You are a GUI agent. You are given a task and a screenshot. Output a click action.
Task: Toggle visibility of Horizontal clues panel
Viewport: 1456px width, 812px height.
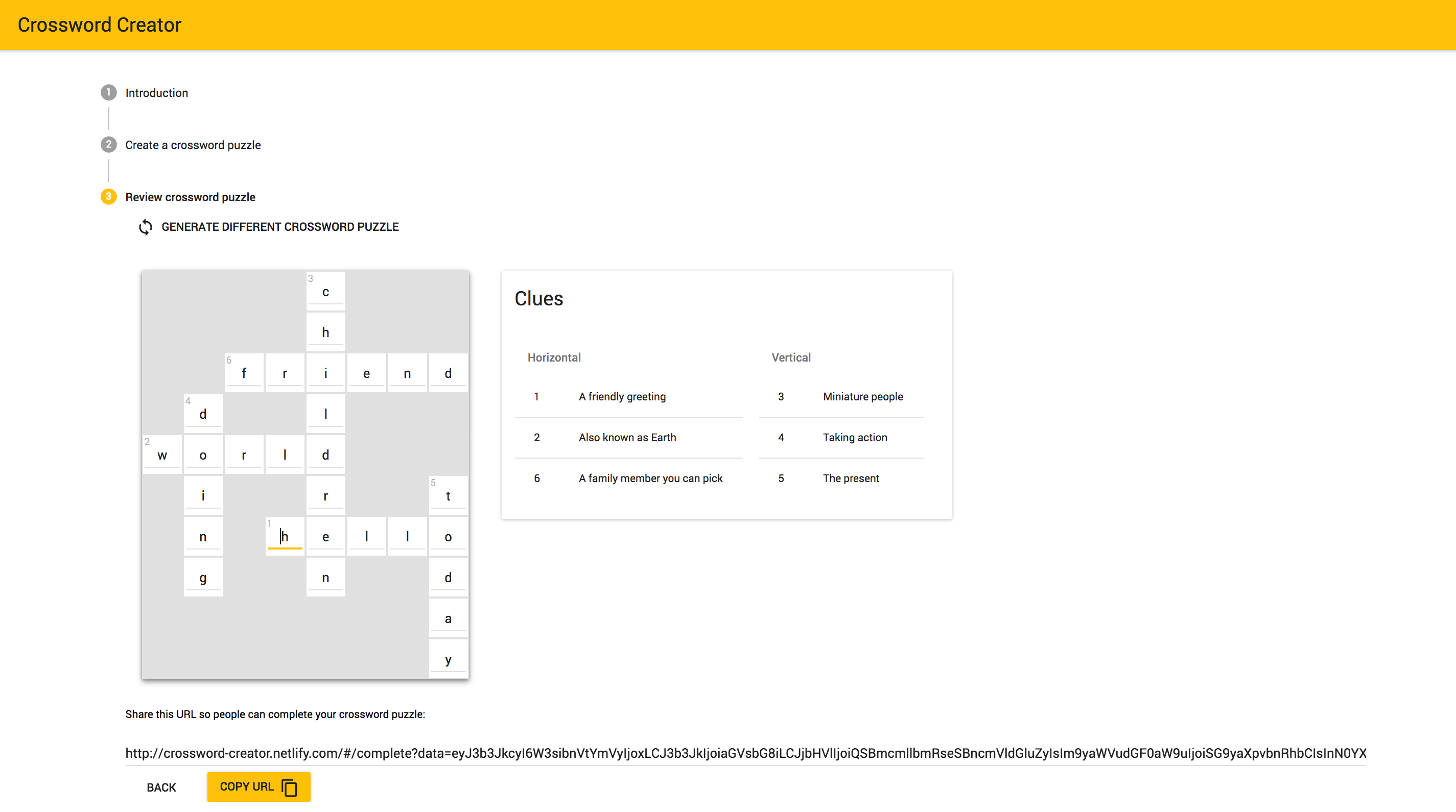click(x=554, y=357)
